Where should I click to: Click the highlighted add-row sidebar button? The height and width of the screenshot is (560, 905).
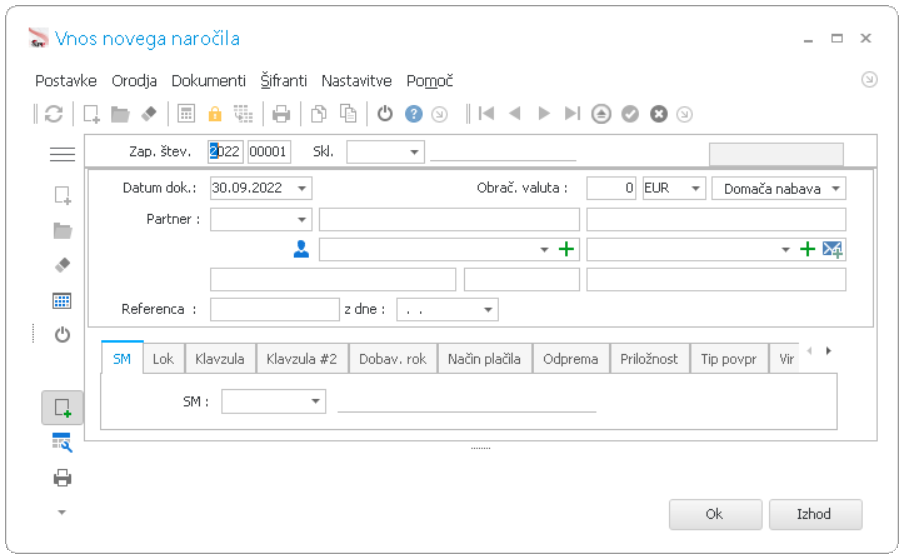(x=62, y=408)
